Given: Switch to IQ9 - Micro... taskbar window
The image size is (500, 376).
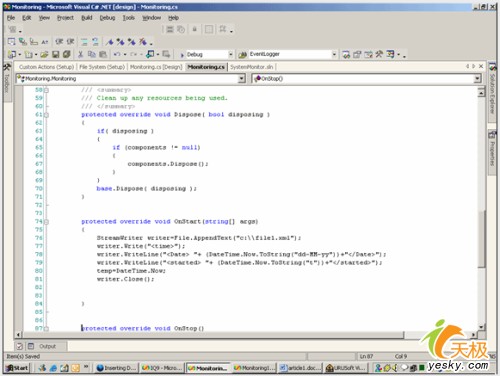Looking at the screenshot, I should pos(162,368).
